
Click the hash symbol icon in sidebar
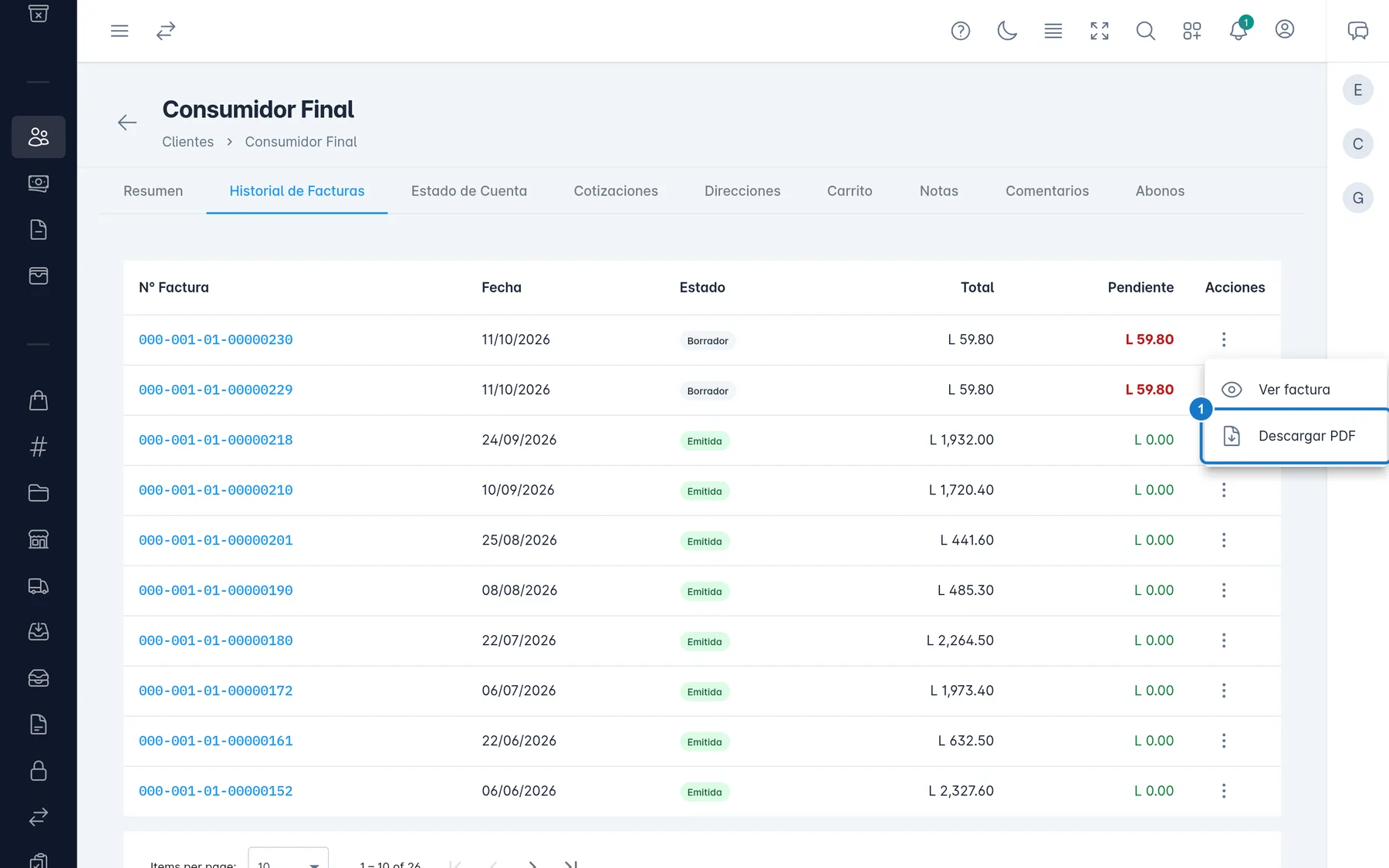click(39, 447)
